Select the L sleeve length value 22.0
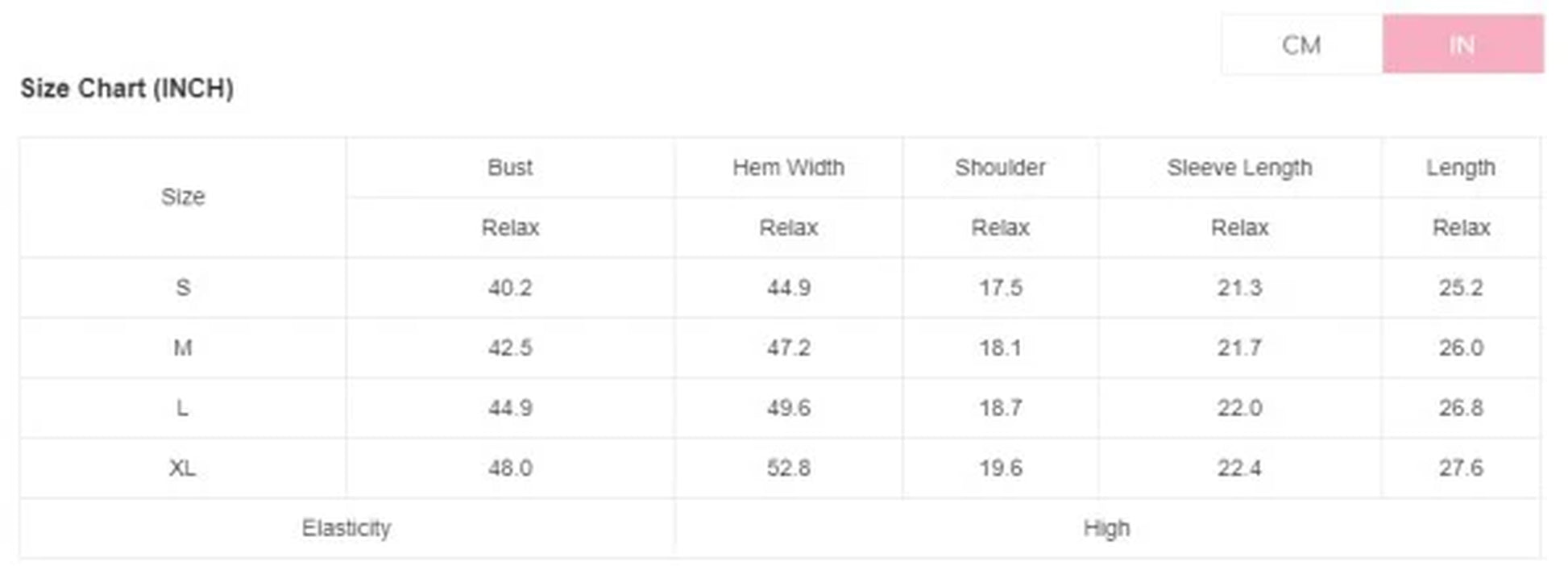 pos(1239,408)
